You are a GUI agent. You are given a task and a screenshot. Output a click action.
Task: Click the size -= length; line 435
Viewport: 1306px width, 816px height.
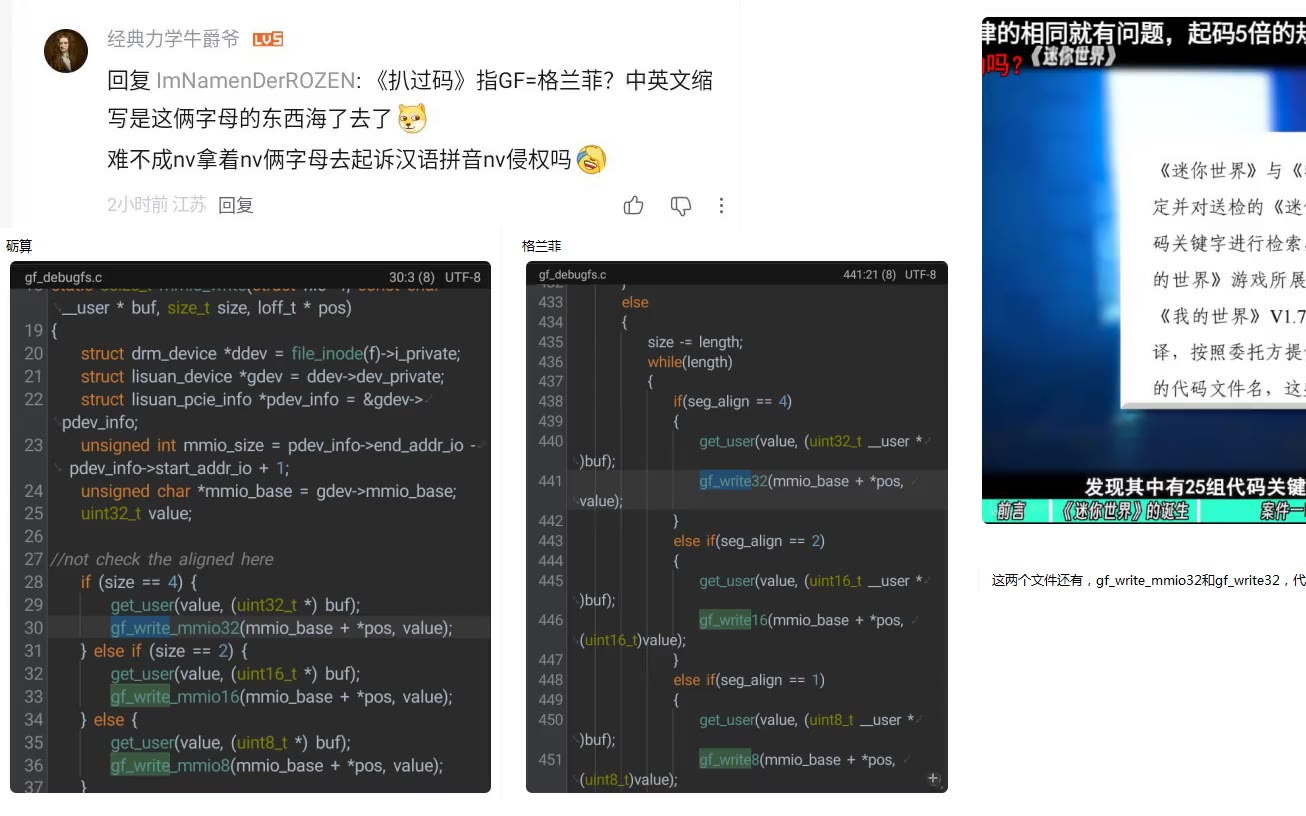point(695,342)
